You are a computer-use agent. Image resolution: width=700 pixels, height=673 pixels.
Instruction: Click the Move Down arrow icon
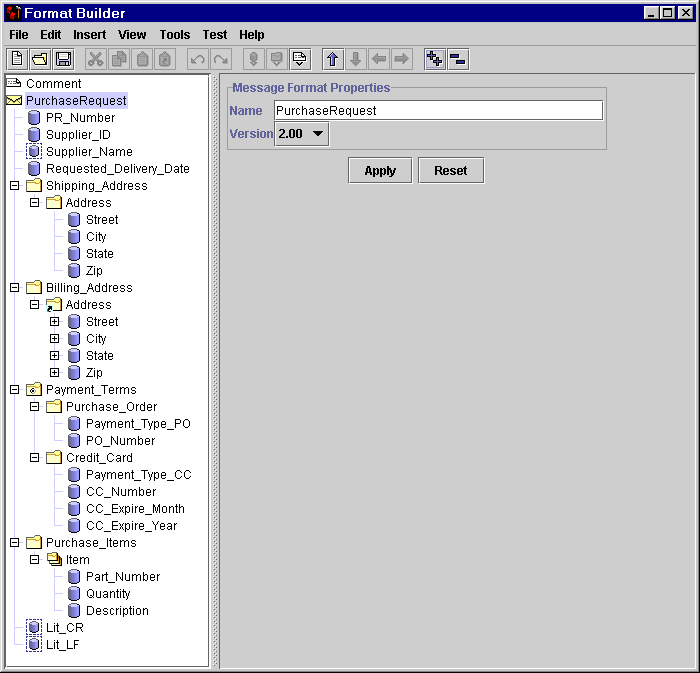click(356, 59)
